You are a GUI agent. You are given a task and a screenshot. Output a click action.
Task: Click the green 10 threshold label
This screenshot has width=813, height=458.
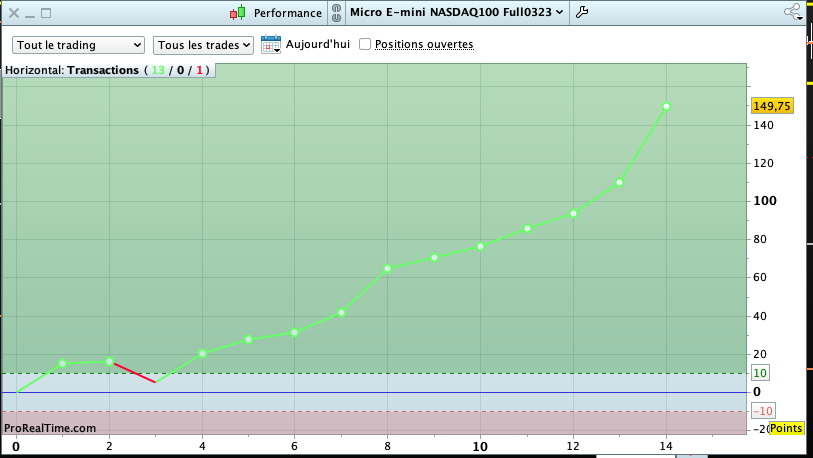click(760, 373)
